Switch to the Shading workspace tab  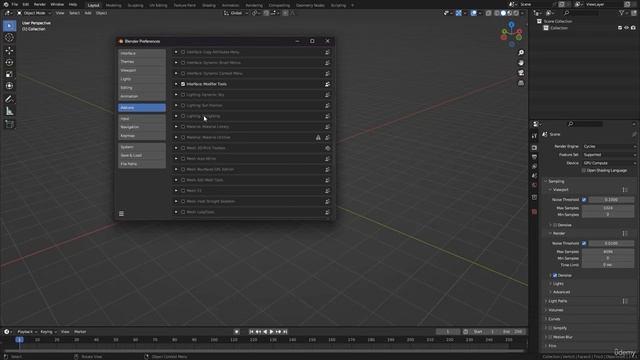pyautogui.click(x=209, y=5)
